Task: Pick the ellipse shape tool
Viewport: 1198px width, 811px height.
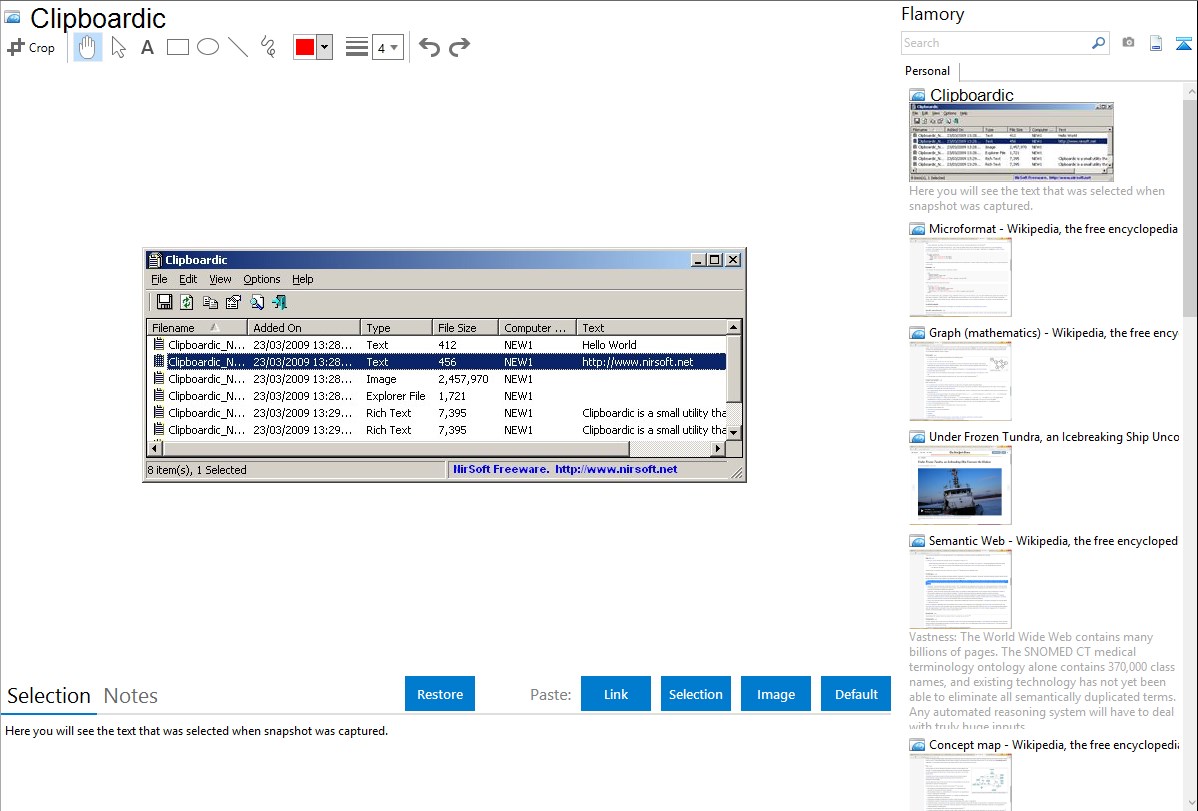Action: click(207, 47)
